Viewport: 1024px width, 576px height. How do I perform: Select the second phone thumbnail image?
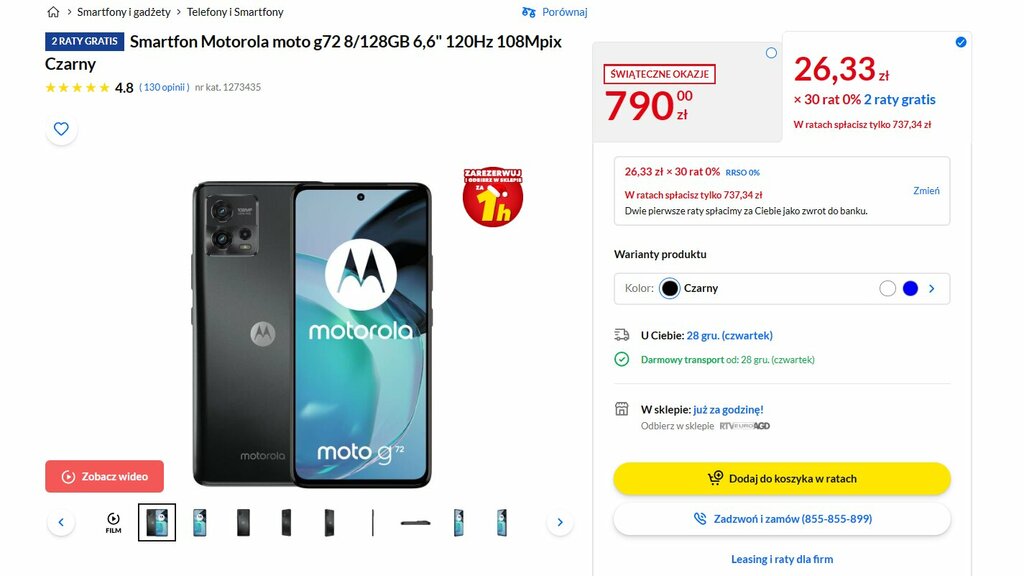point(200,522)
